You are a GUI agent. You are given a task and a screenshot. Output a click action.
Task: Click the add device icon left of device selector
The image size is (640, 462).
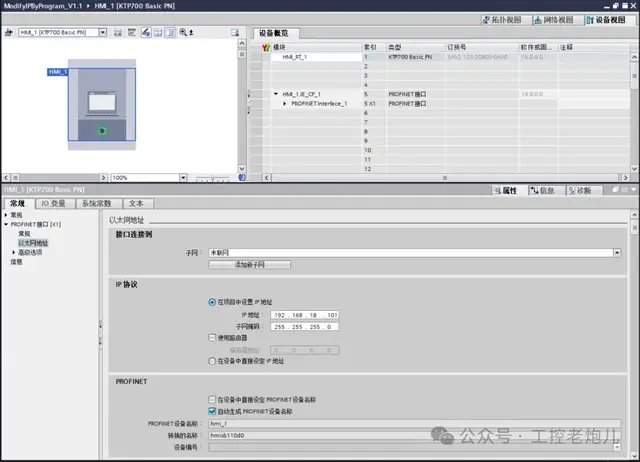tap(9, 32)
